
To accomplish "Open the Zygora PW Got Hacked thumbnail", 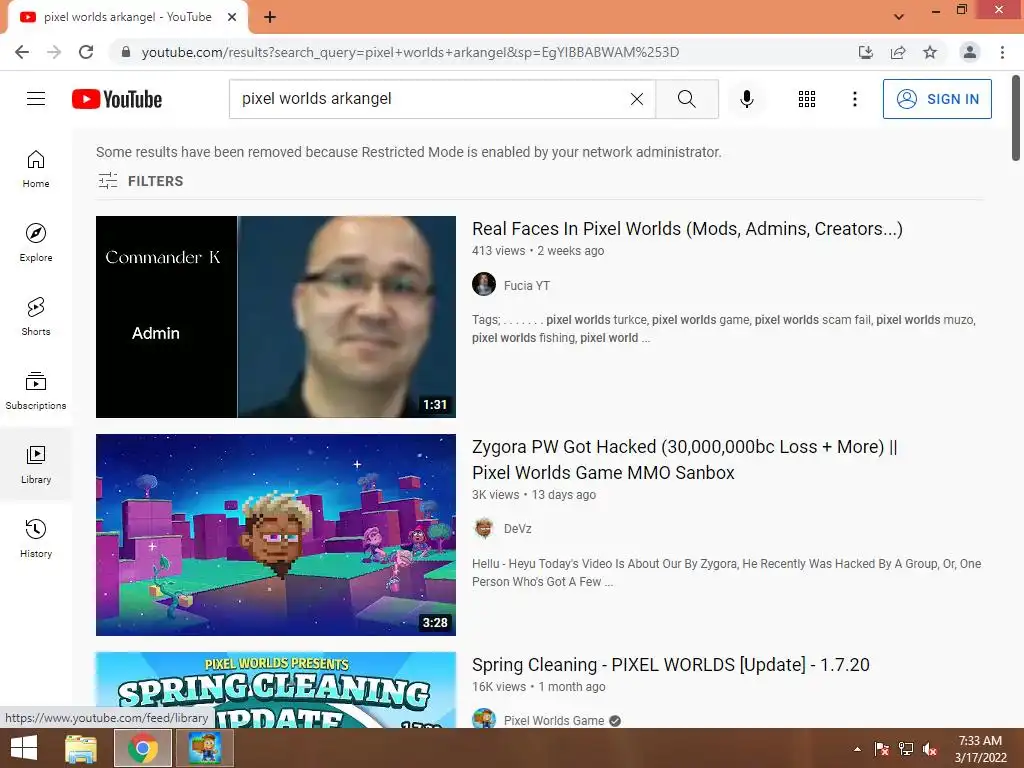I will pyautogui.click(x=276, y=535).
